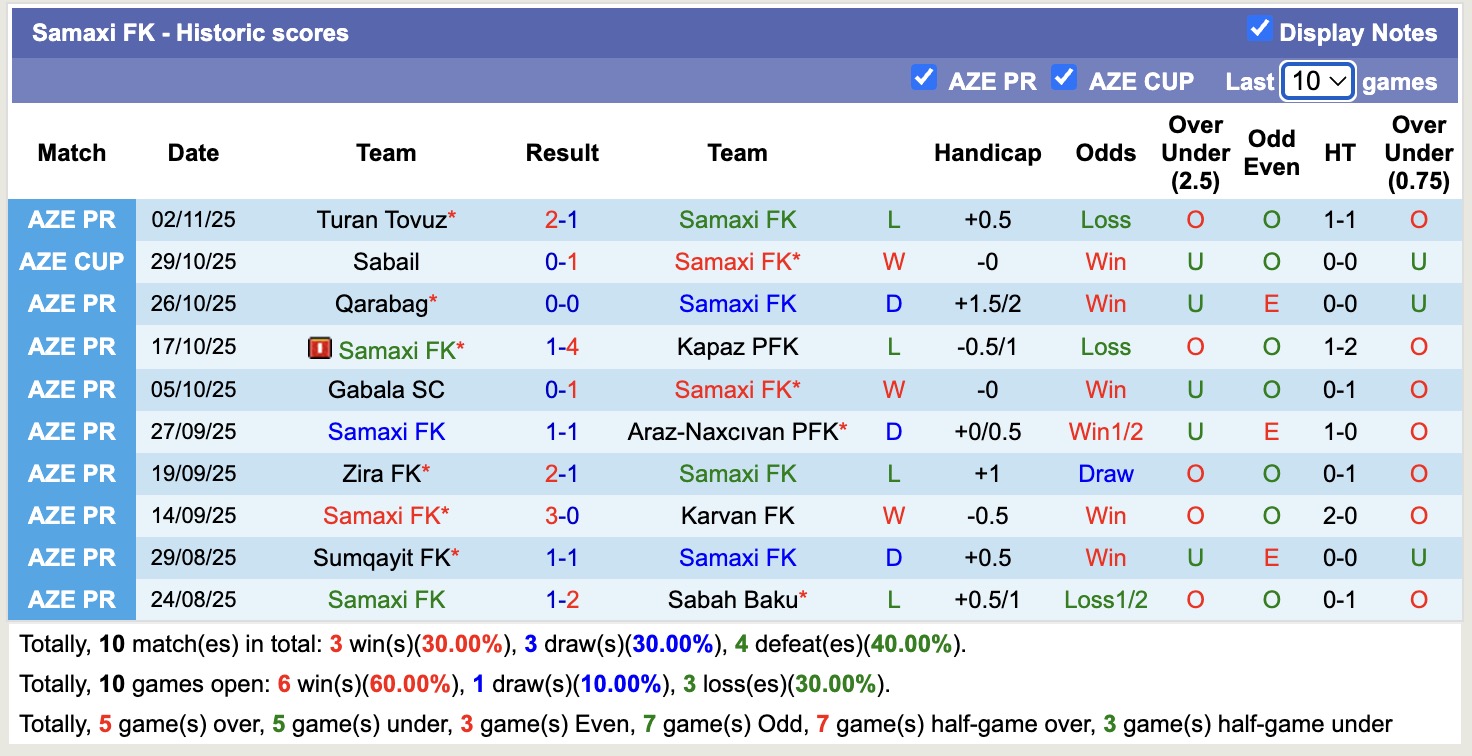Open the Last games count dropdown

click(1318, 81)
